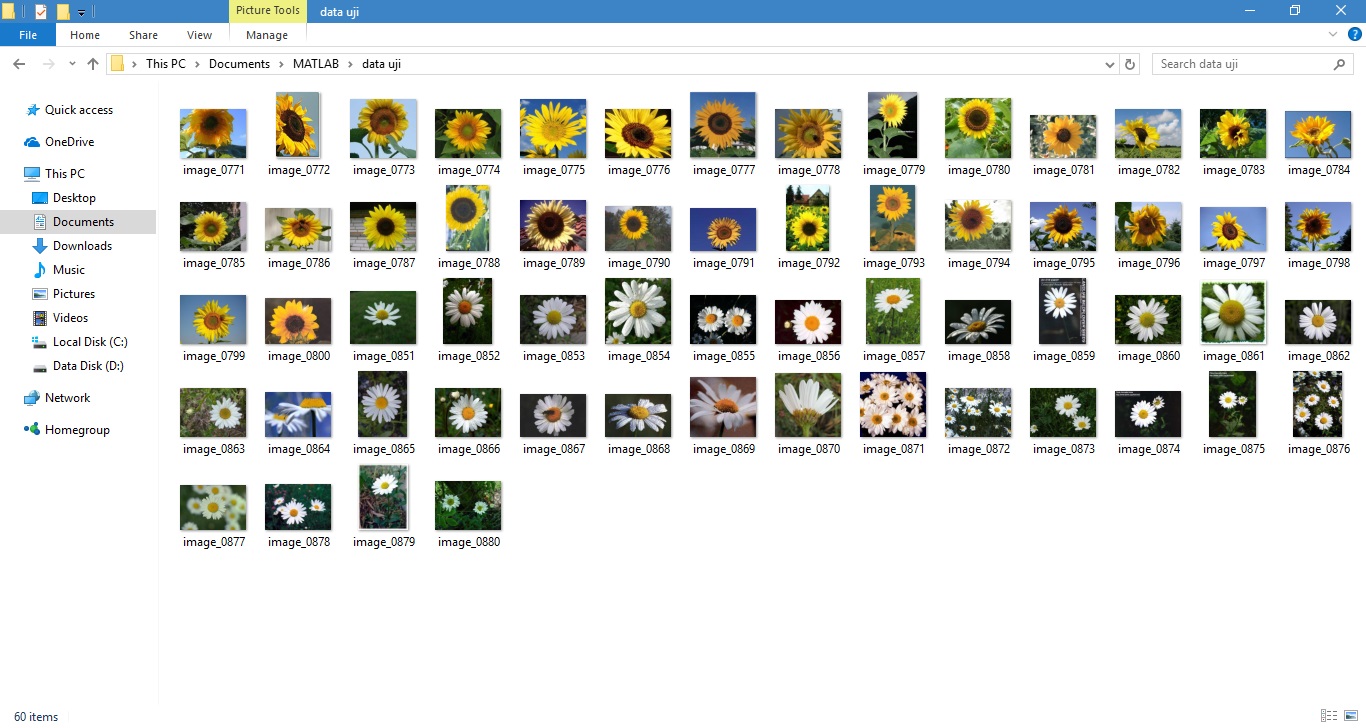The image size is (1366, 728).
Task: Open Homegroup in the navigation pane
Action: 77,430
